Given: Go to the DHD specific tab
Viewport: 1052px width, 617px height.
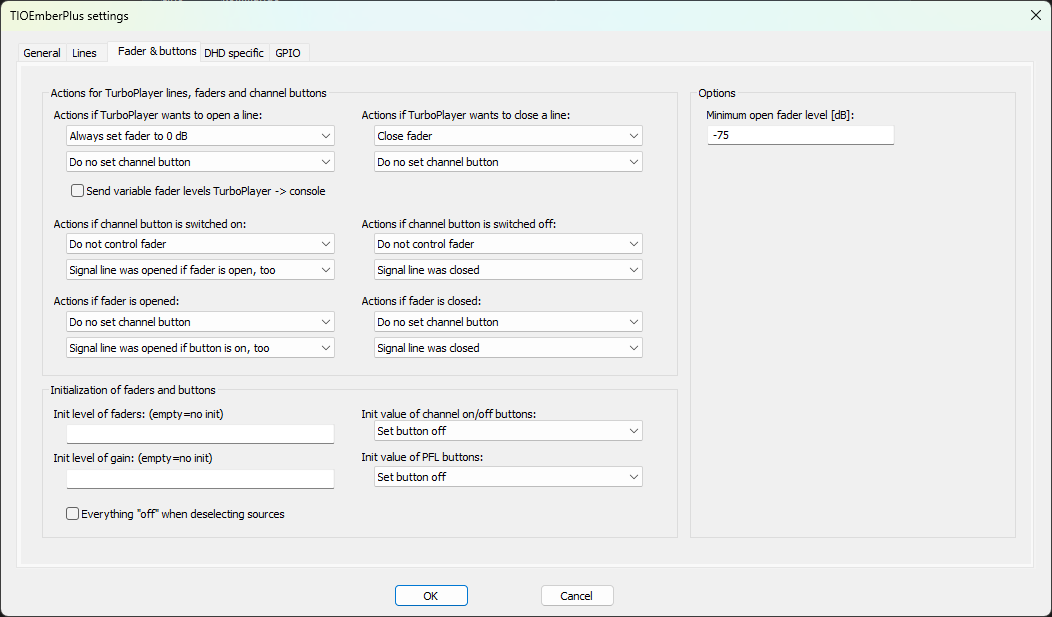Looking at the screenshot, I should click(x=234, y=53).
